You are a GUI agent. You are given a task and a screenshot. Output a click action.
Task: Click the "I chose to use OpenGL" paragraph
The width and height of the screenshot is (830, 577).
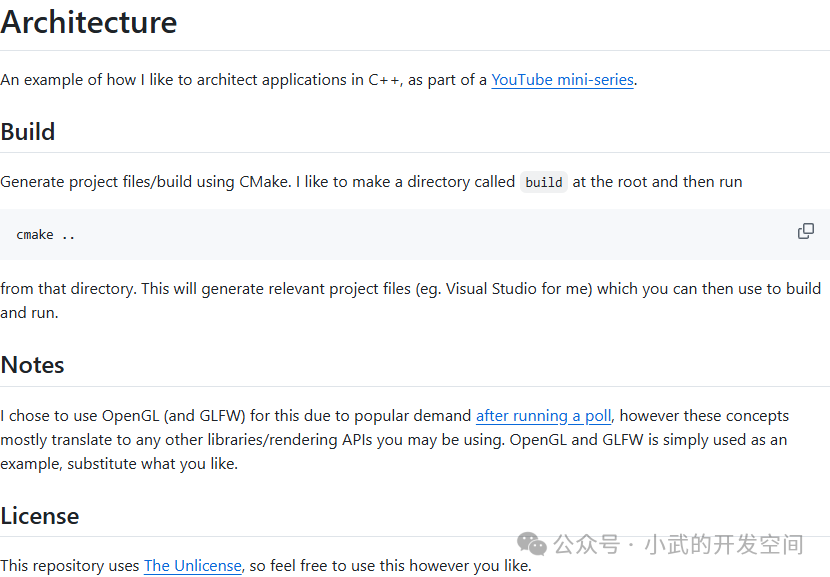394,440
